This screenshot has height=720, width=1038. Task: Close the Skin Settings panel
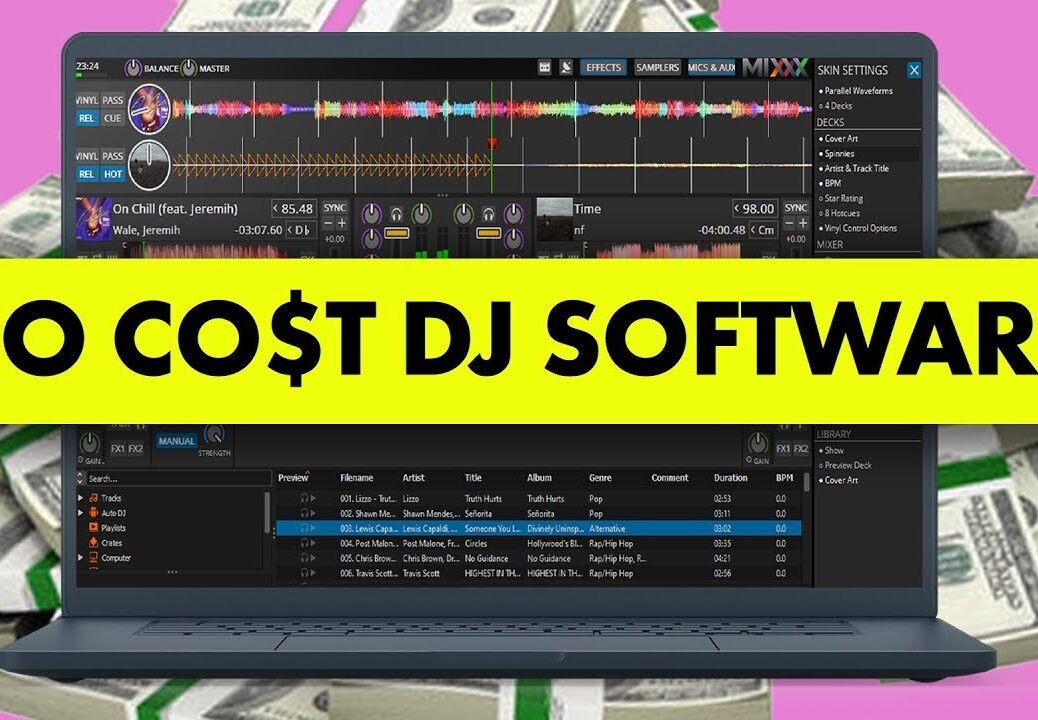914,70
